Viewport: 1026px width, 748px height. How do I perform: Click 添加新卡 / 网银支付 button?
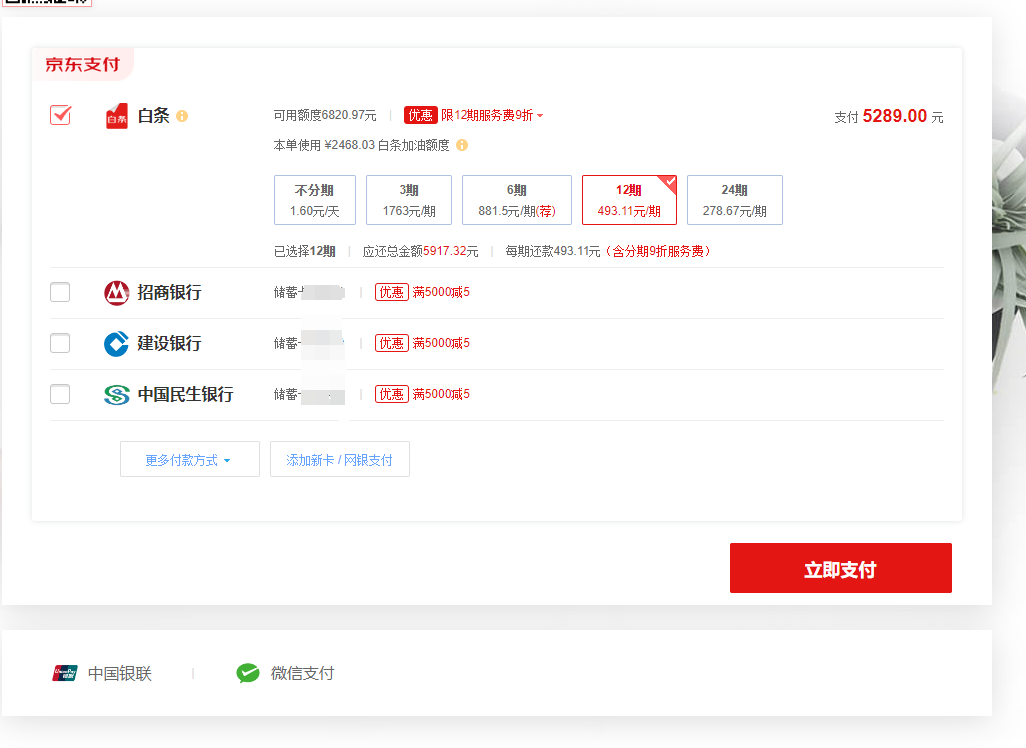click(340, 459)
